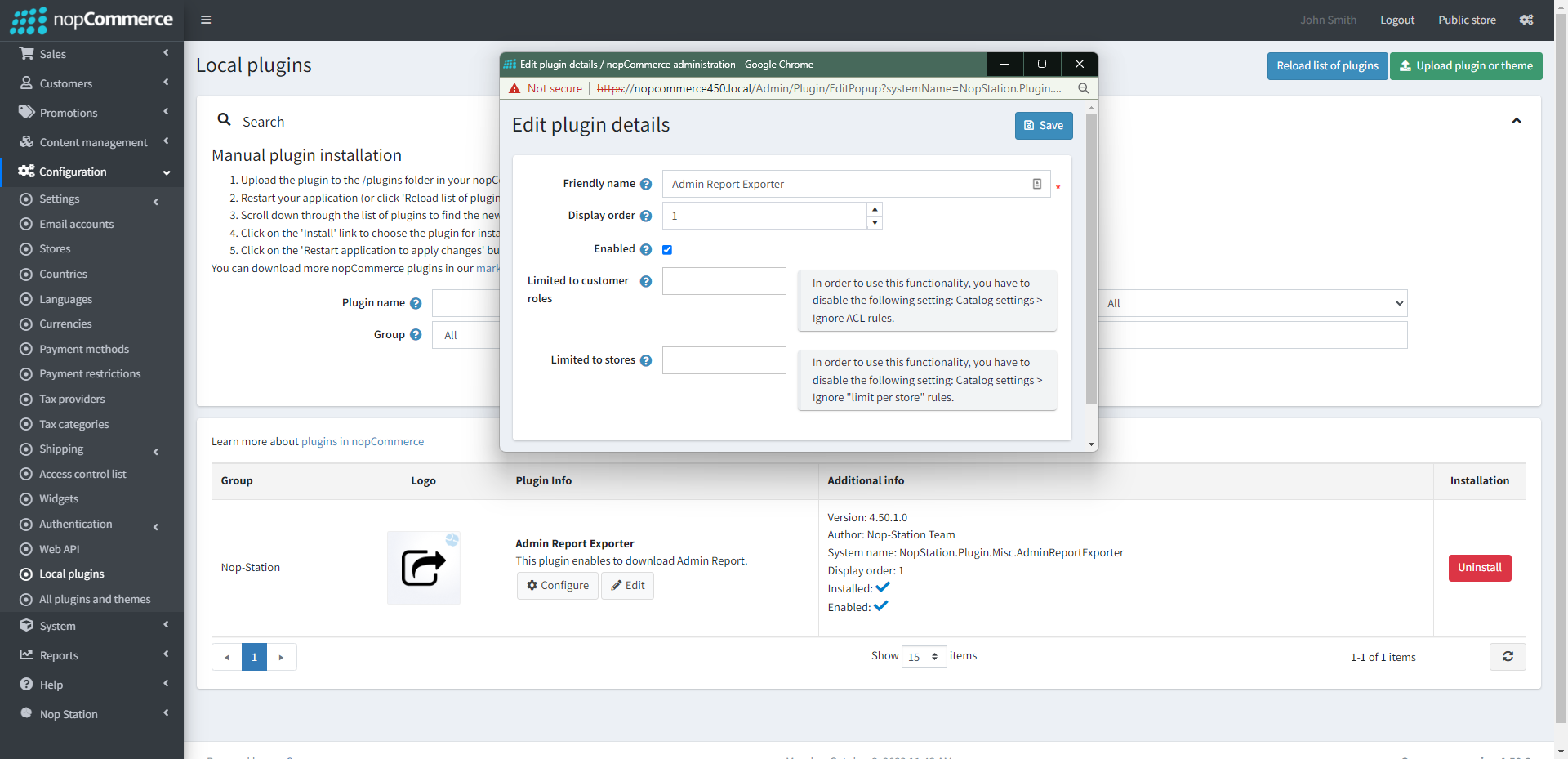Viewport: 1568px width, 759px height.
Task: Click the popup vertical scrollbar
Action: (x=1091, y=260)
